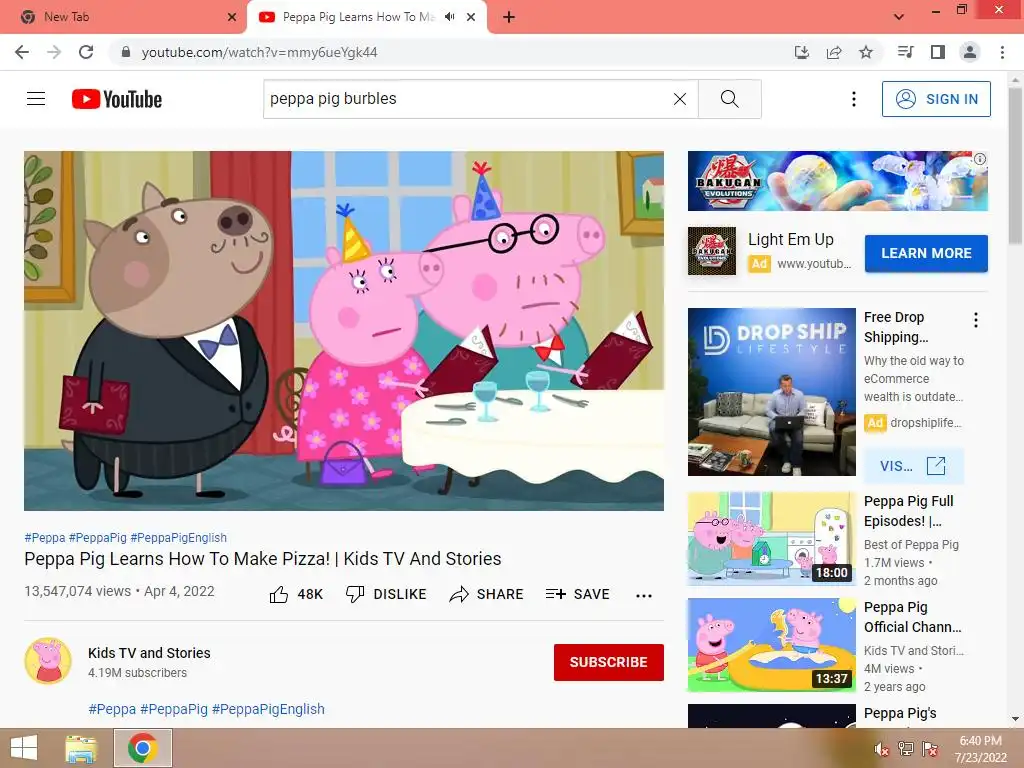Open the Light Em Up ad title
This screenshot has height=768, width=1024.
point(791,240)
